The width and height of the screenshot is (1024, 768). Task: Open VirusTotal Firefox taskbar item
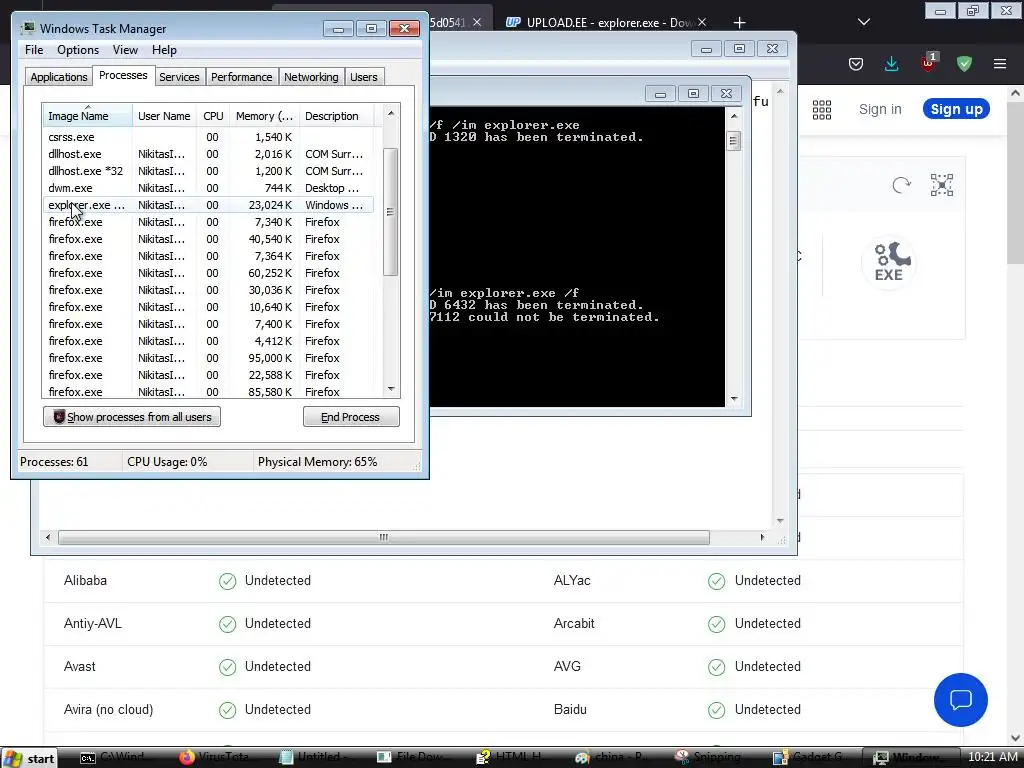[x=214, y=758]
